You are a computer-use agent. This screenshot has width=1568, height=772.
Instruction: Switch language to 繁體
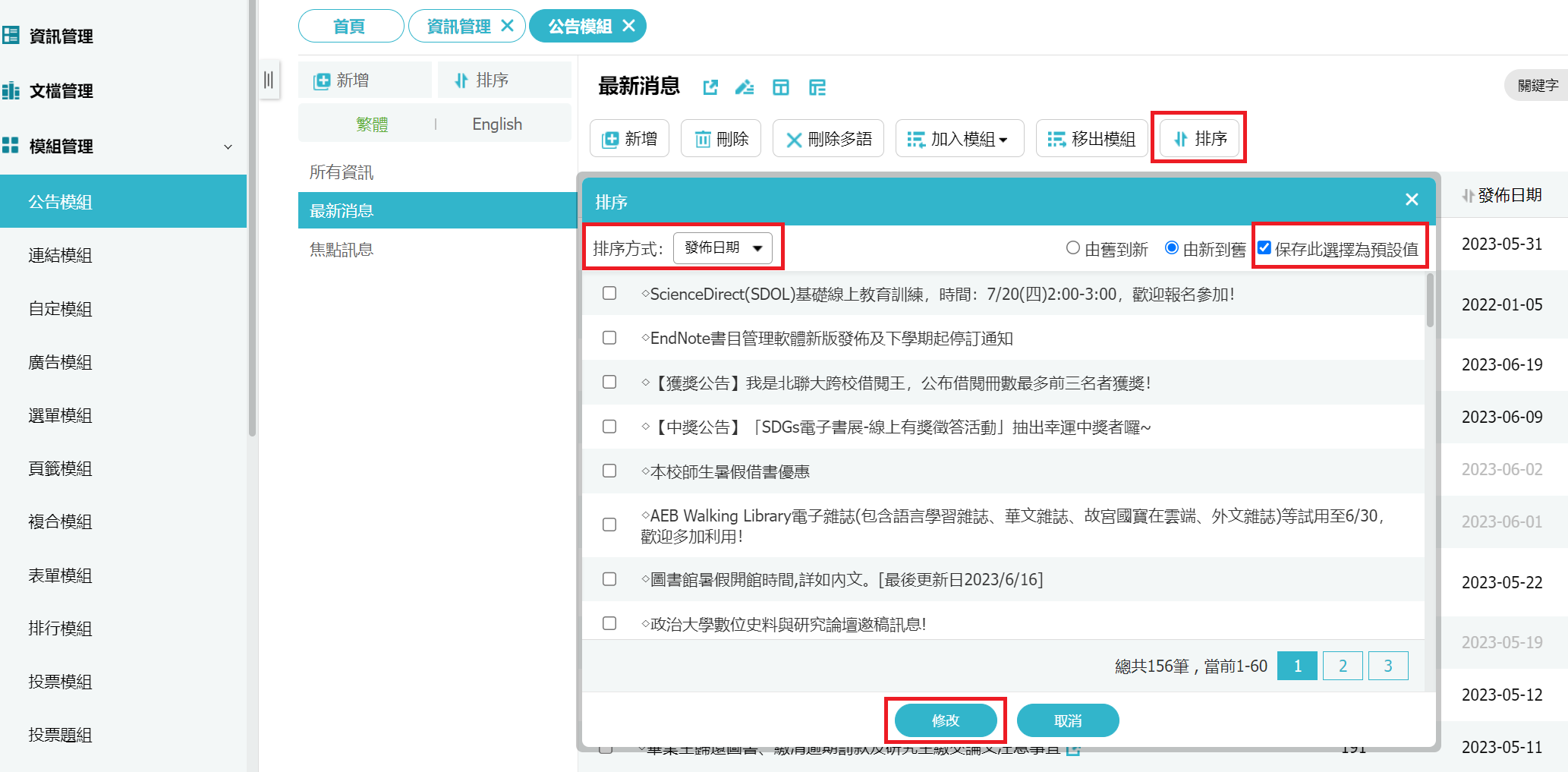click(x=372, y=124)
